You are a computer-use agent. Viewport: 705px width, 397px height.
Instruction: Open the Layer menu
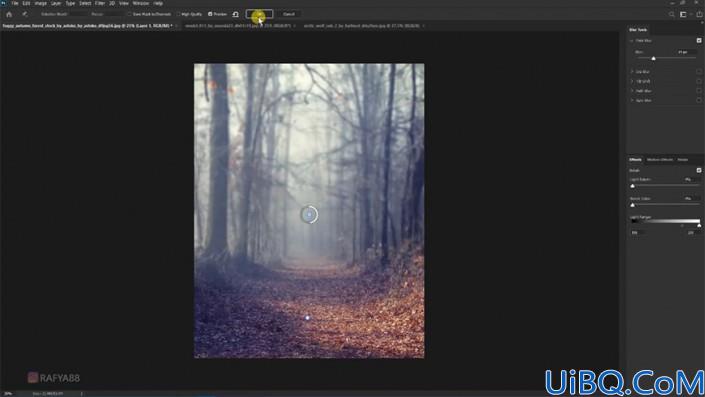click(56, 3)
